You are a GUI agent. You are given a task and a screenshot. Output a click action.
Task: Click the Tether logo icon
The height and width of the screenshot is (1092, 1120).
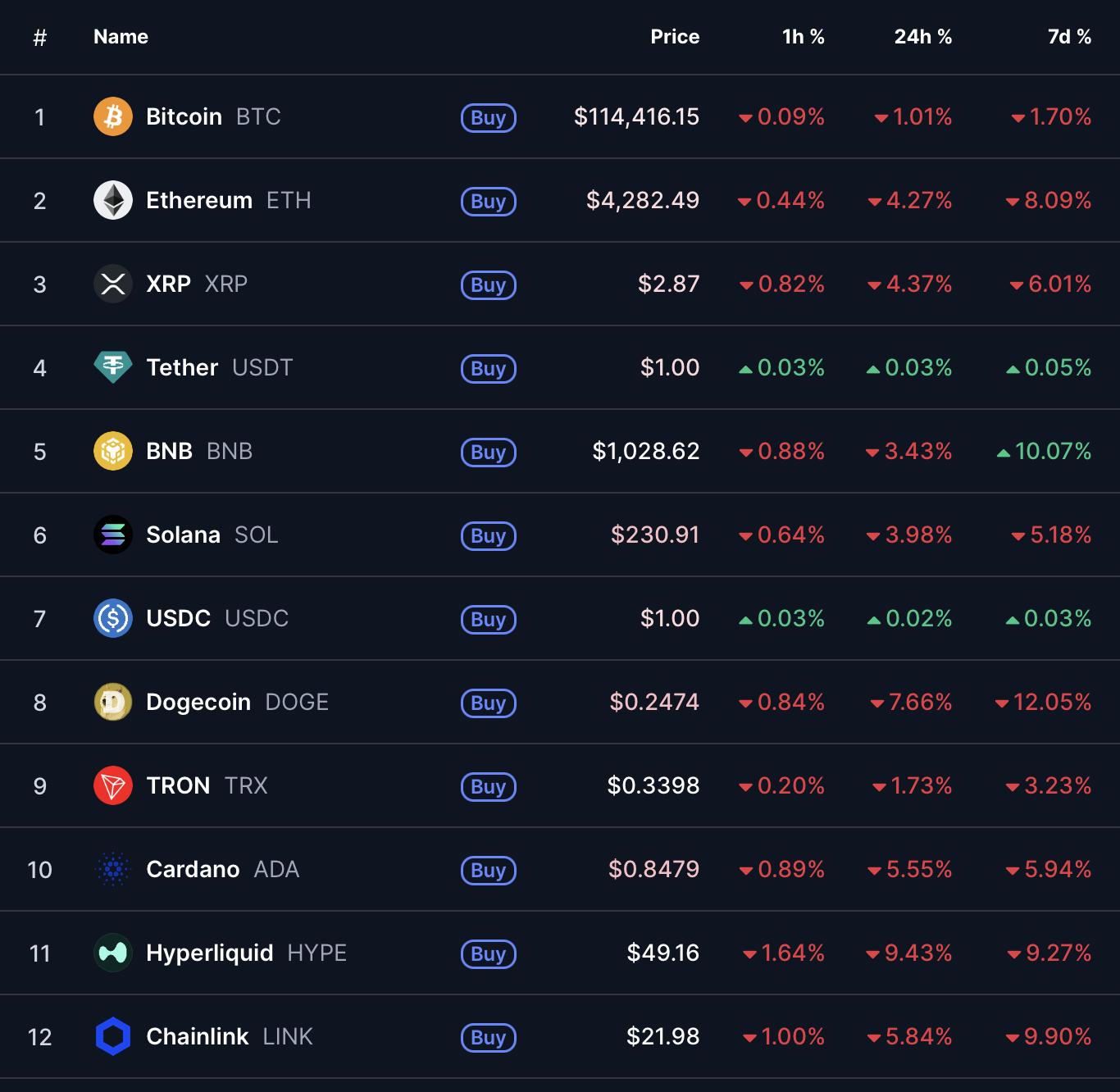[113, 367]
